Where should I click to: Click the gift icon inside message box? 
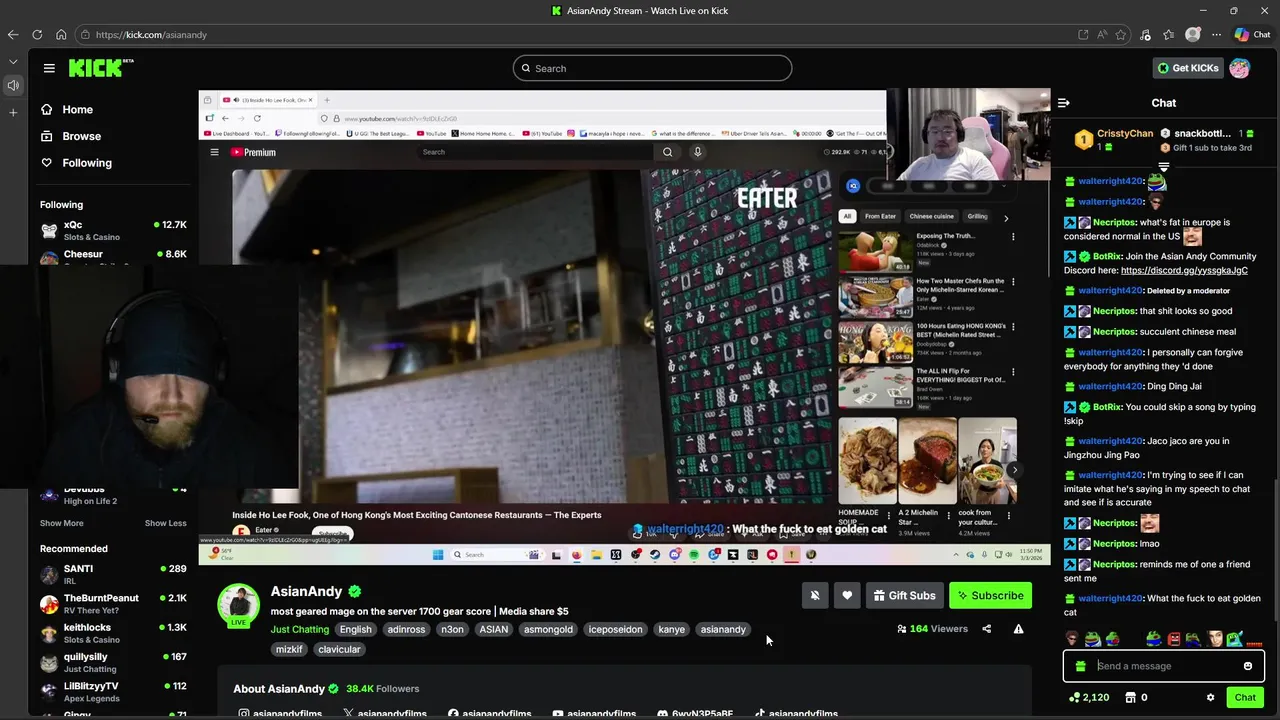1081,666
